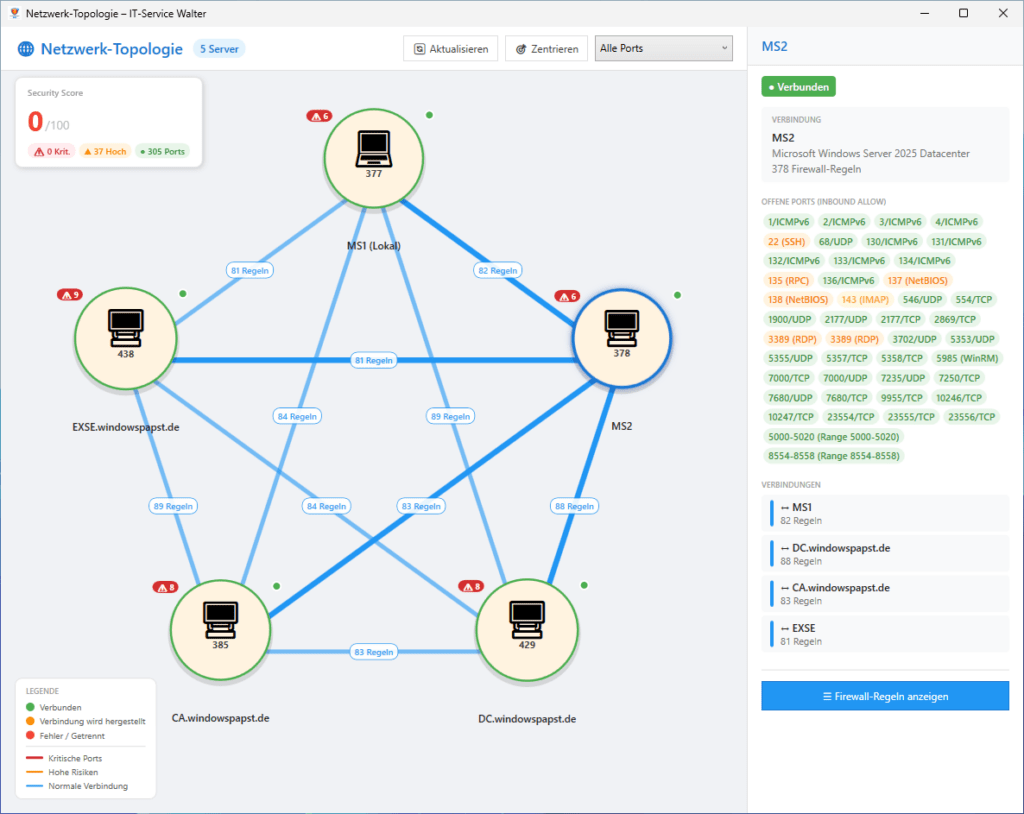Open Firewall-Regeln anzeigen
This screenshot has width=1024, height=814.
(x=884, y=696)
